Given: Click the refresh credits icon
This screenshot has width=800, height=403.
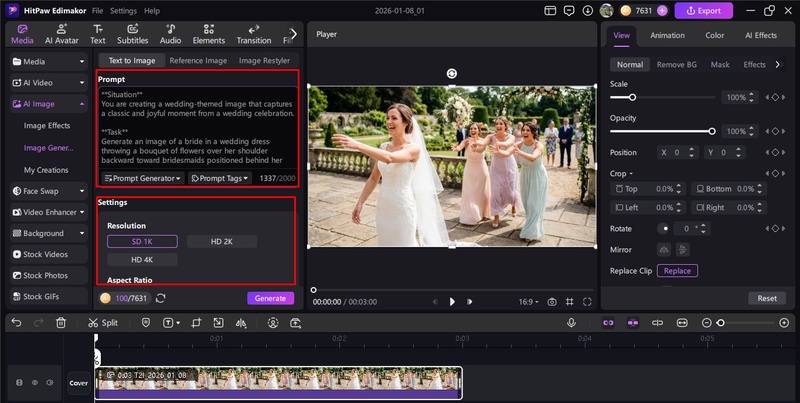Looking at the screenshot, I should pos(161,298).
